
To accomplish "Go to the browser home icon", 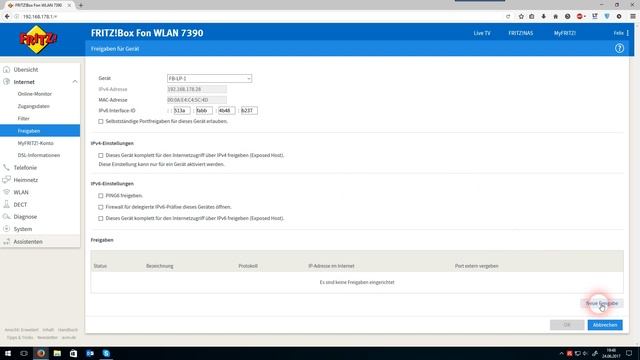I will pos(556,16).
